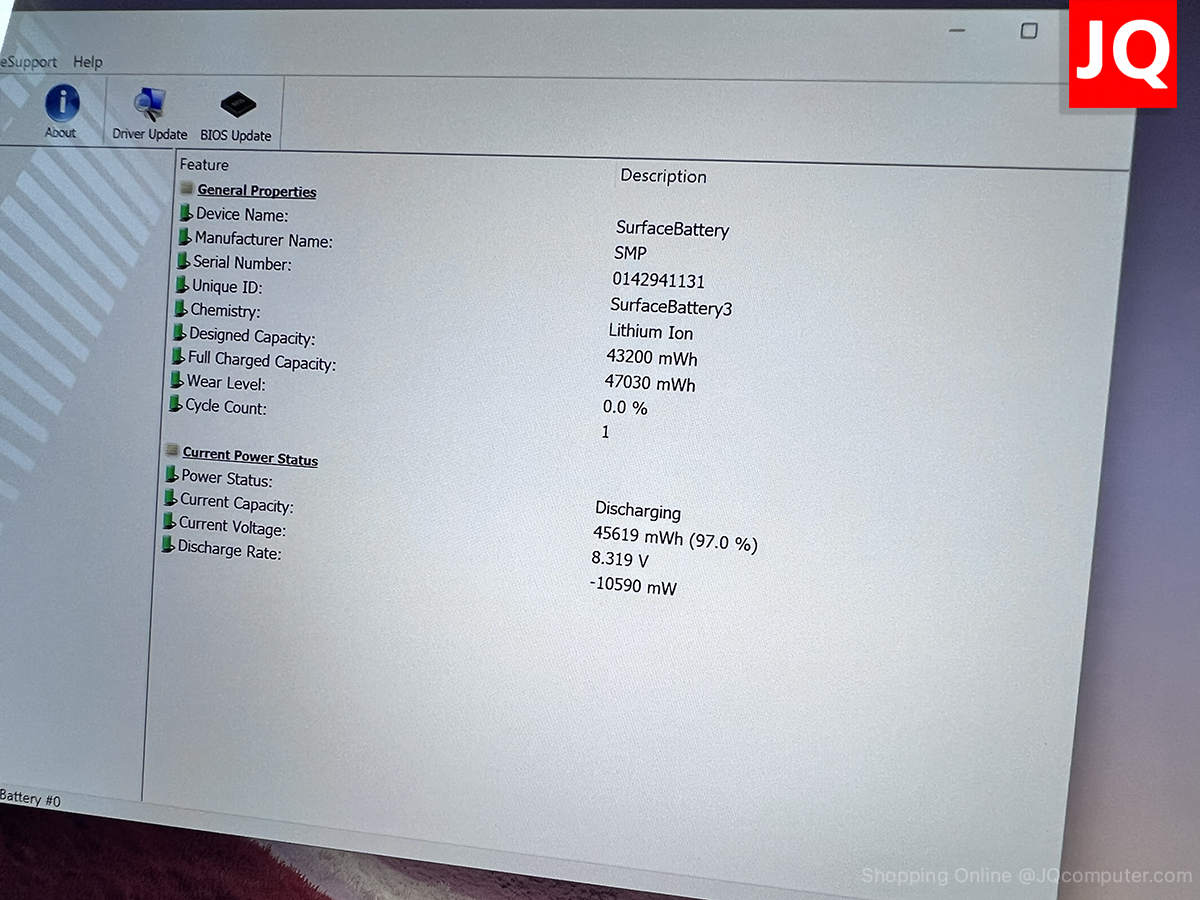Click the 0.0 % value
Viewport: 1200px width, 900px height.
click(625, 408)
